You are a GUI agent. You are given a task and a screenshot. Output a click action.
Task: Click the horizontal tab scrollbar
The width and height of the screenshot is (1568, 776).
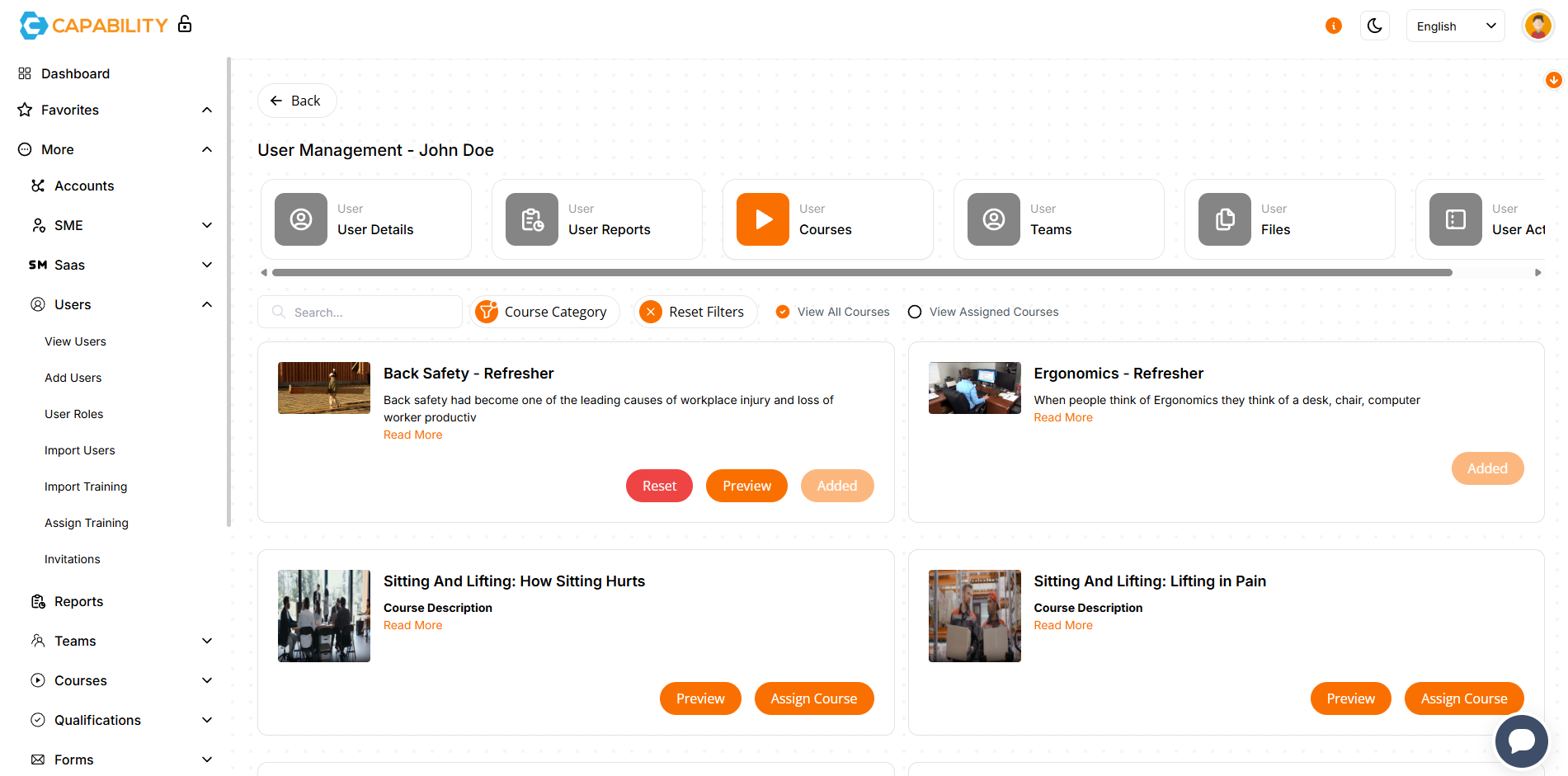click(861, 272)
